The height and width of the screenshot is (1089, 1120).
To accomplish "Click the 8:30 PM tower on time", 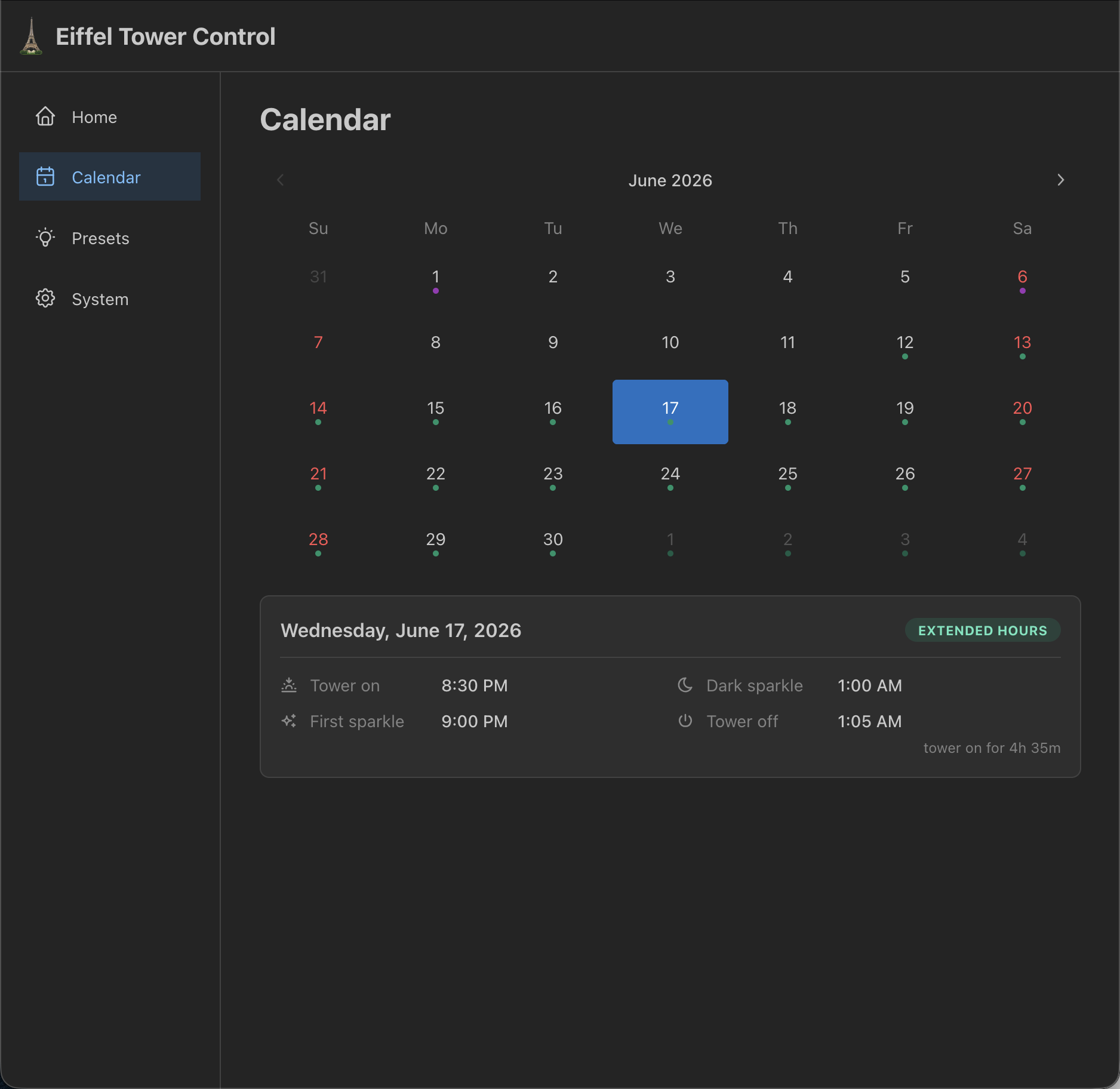I will pyautogui.click(x=475, y=685).
